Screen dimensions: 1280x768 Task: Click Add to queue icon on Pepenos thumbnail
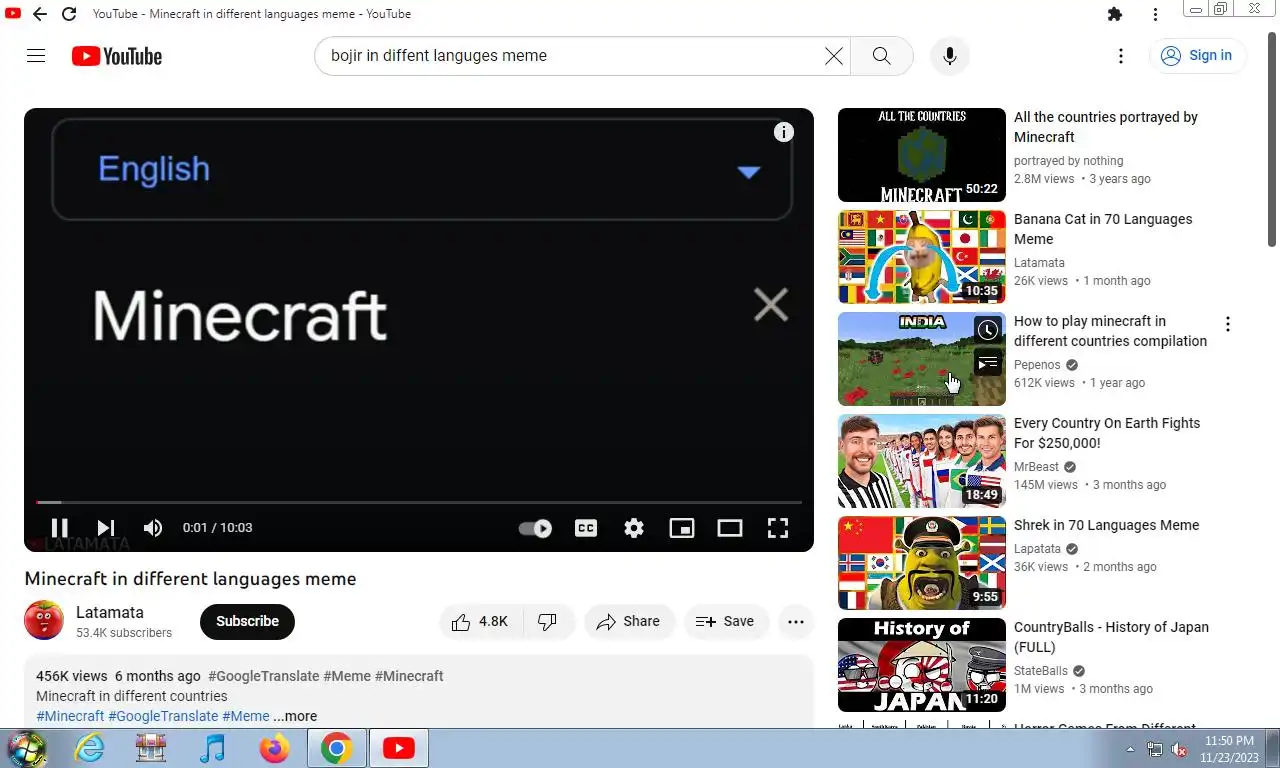(988, 362)
